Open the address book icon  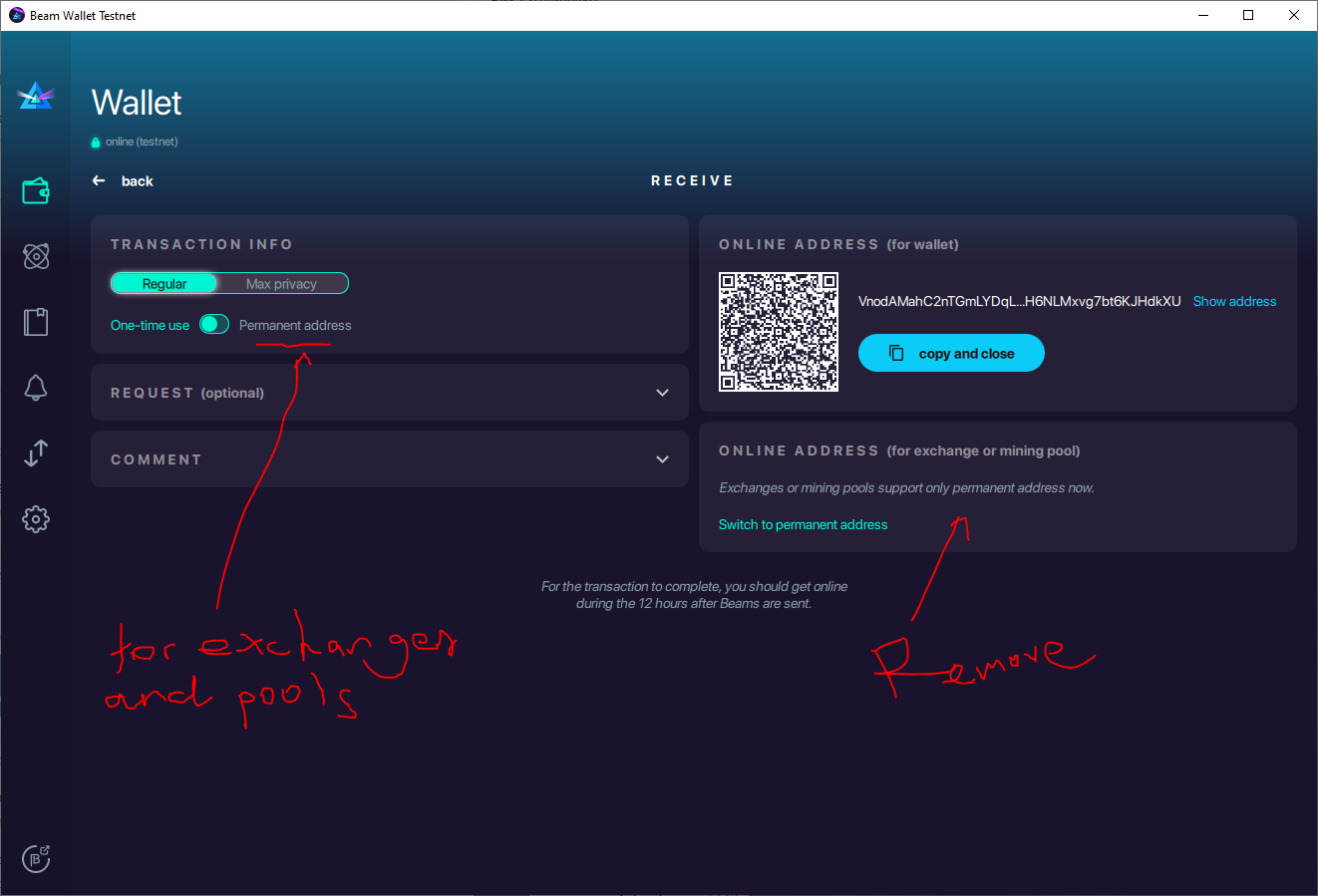[36, 321]
